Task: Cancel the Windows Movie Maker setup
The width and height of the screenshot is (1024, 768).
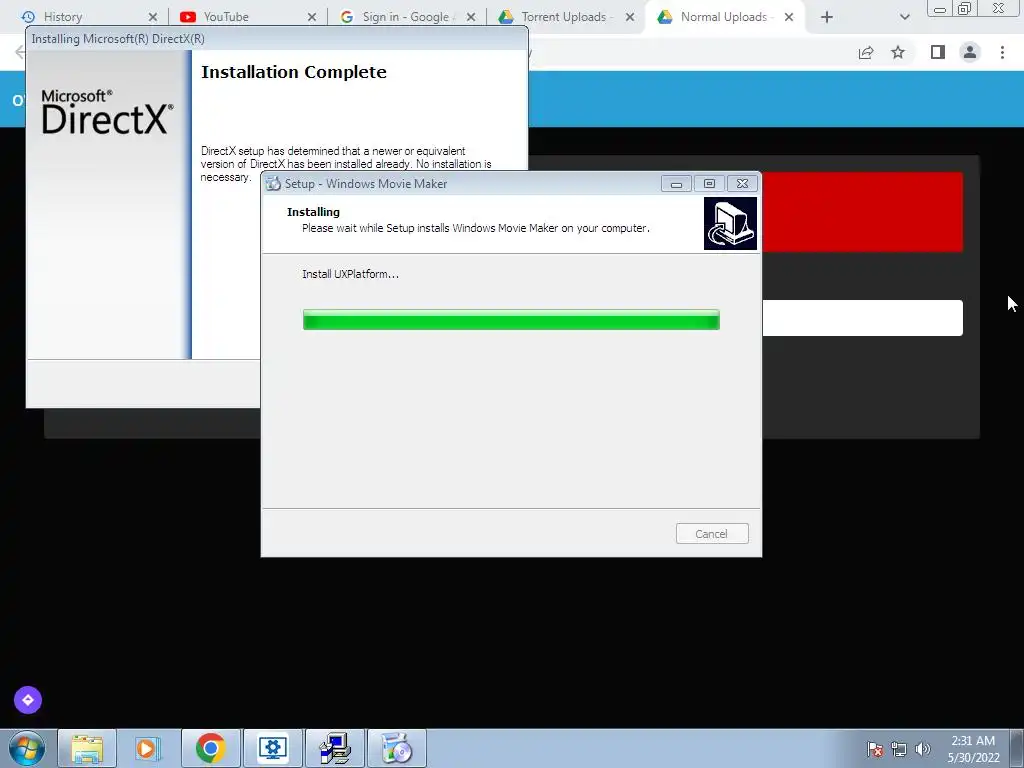Action: click(712, 534)
